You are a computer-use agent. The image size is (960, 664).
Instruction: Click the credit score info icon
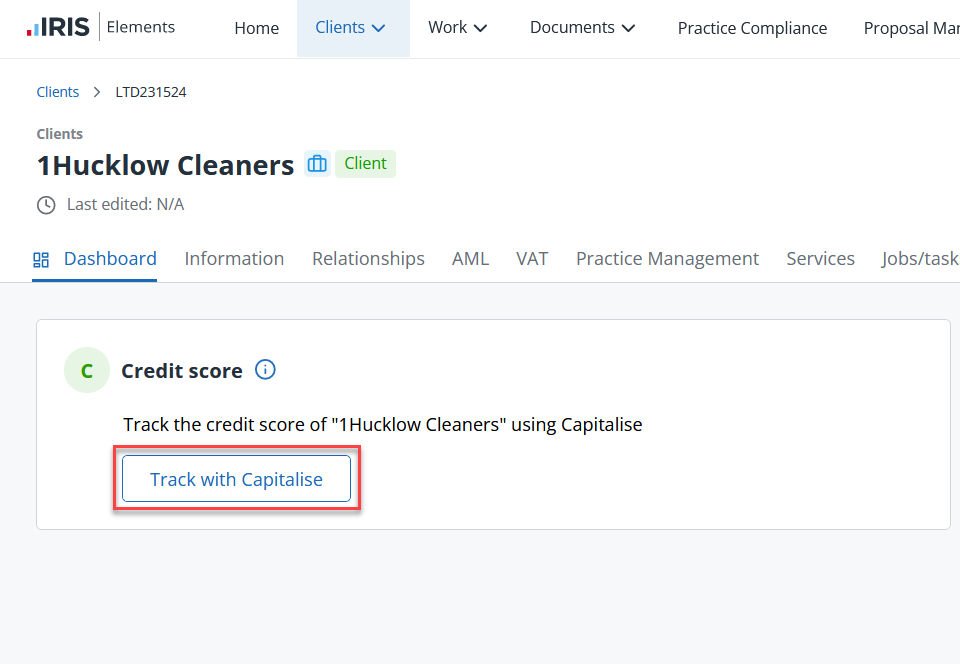265,370
